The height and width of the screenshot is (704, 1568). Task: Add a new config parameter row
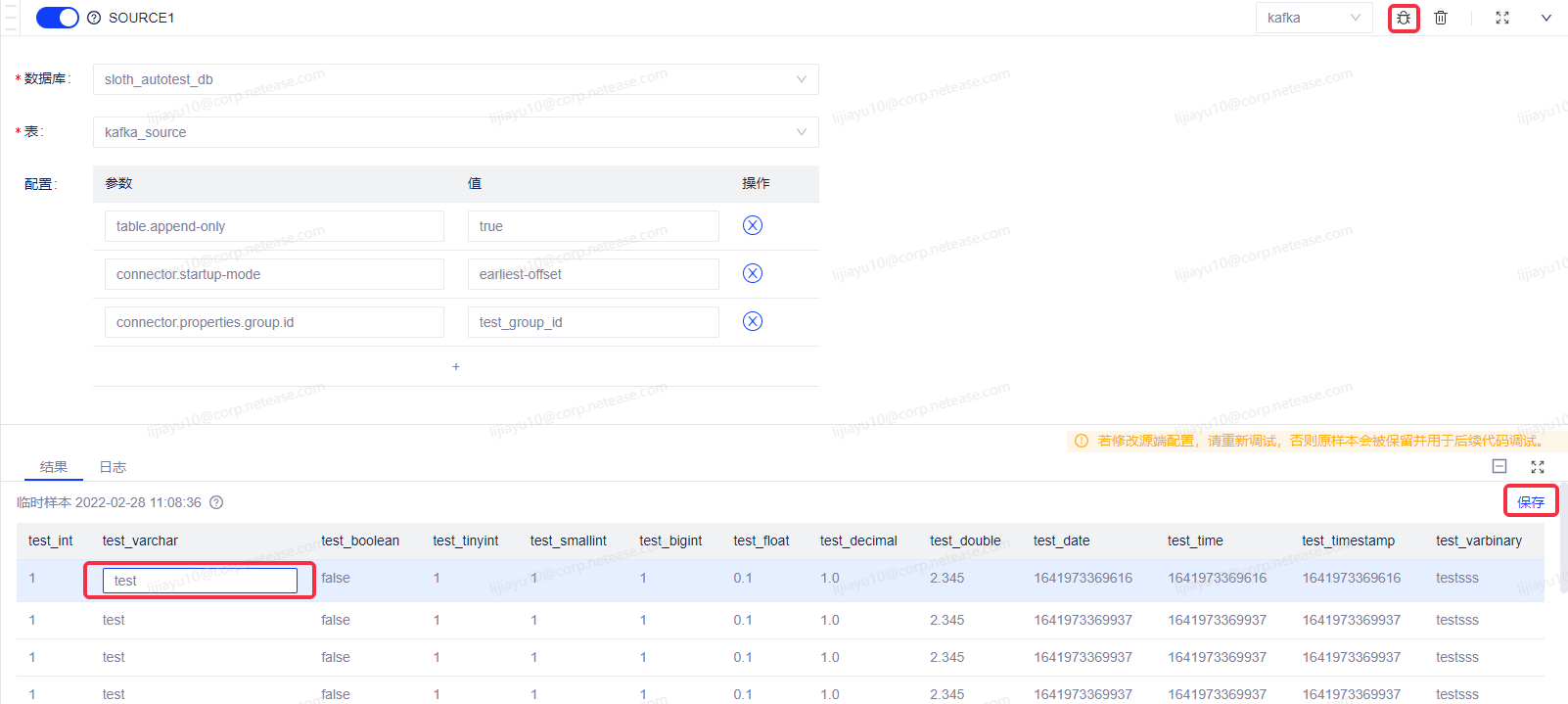pos(455,366)
